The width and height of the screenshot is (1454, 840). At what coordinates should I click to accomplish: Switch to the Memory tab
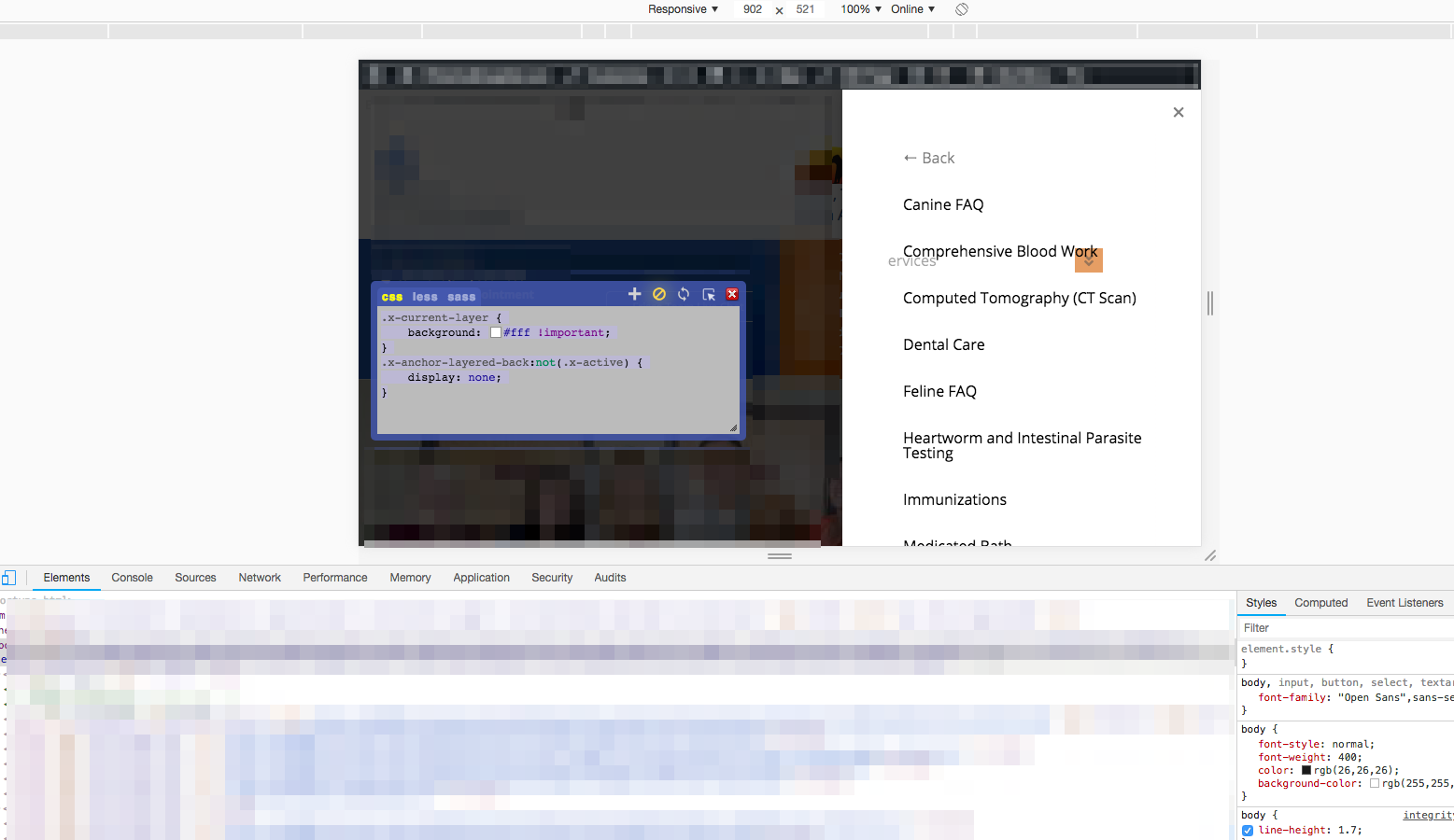click(410, 578)
